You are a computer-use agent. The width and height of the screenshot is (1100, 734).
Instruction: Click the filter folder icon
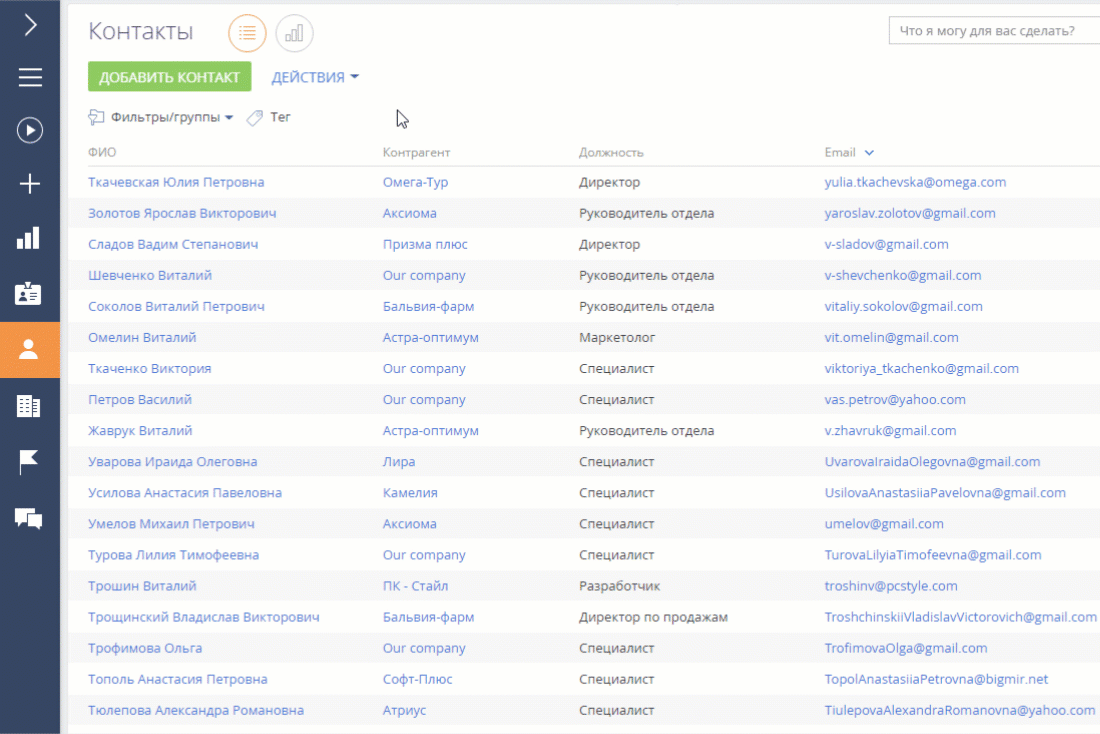tap(96, 117)
